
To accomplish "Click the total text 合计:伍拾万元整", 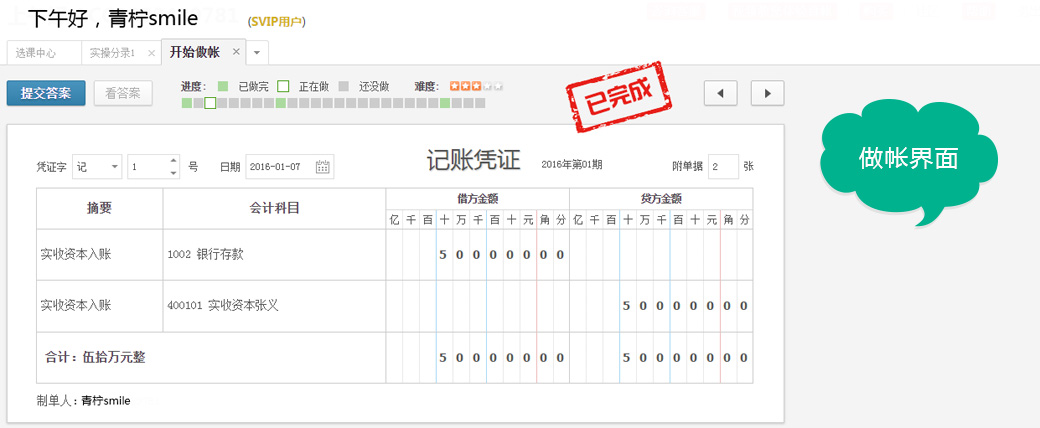I will [x=95, y=358].
